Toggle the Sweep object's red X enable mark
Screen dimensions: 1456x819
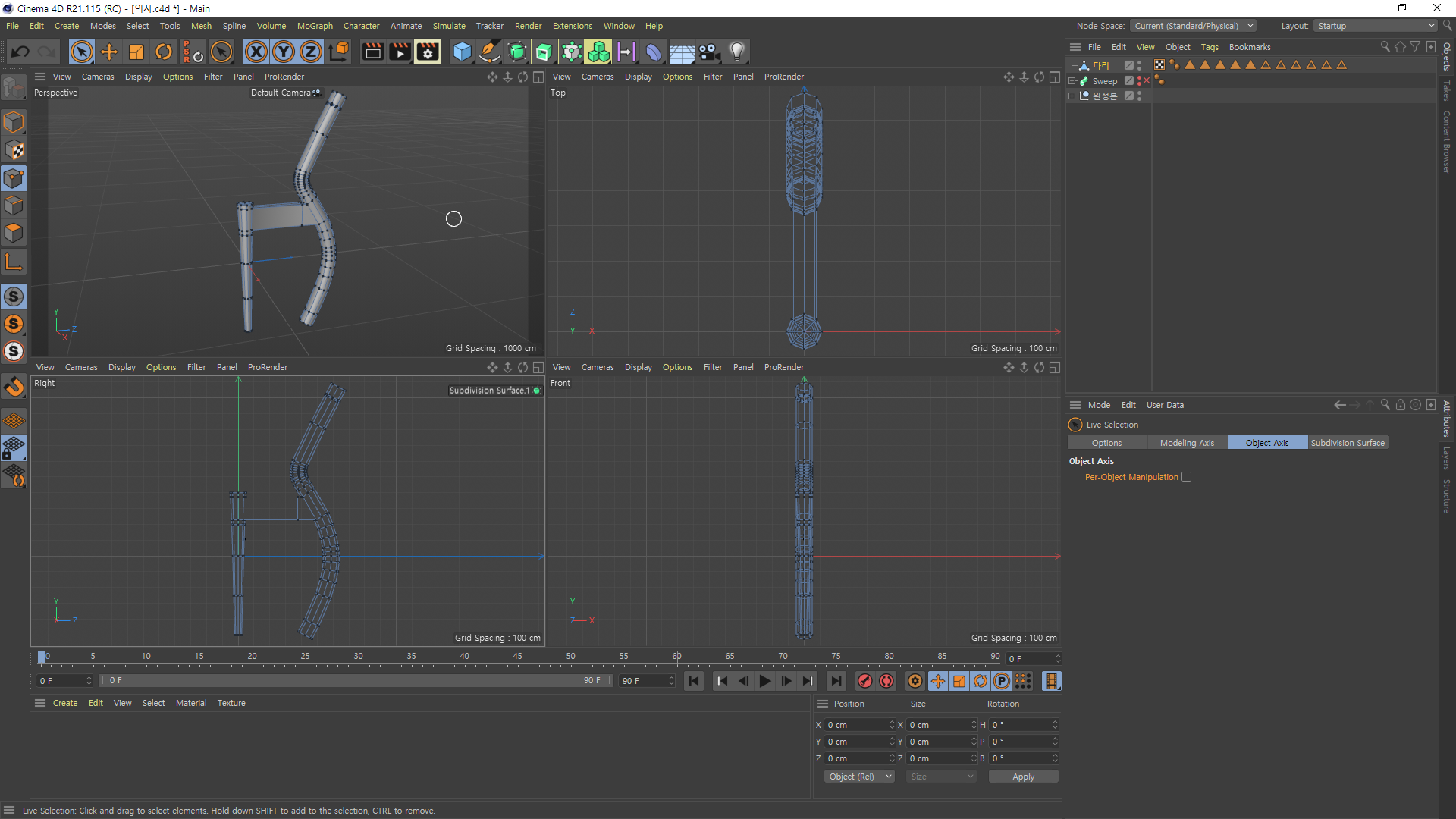[x=1147, y=81]
